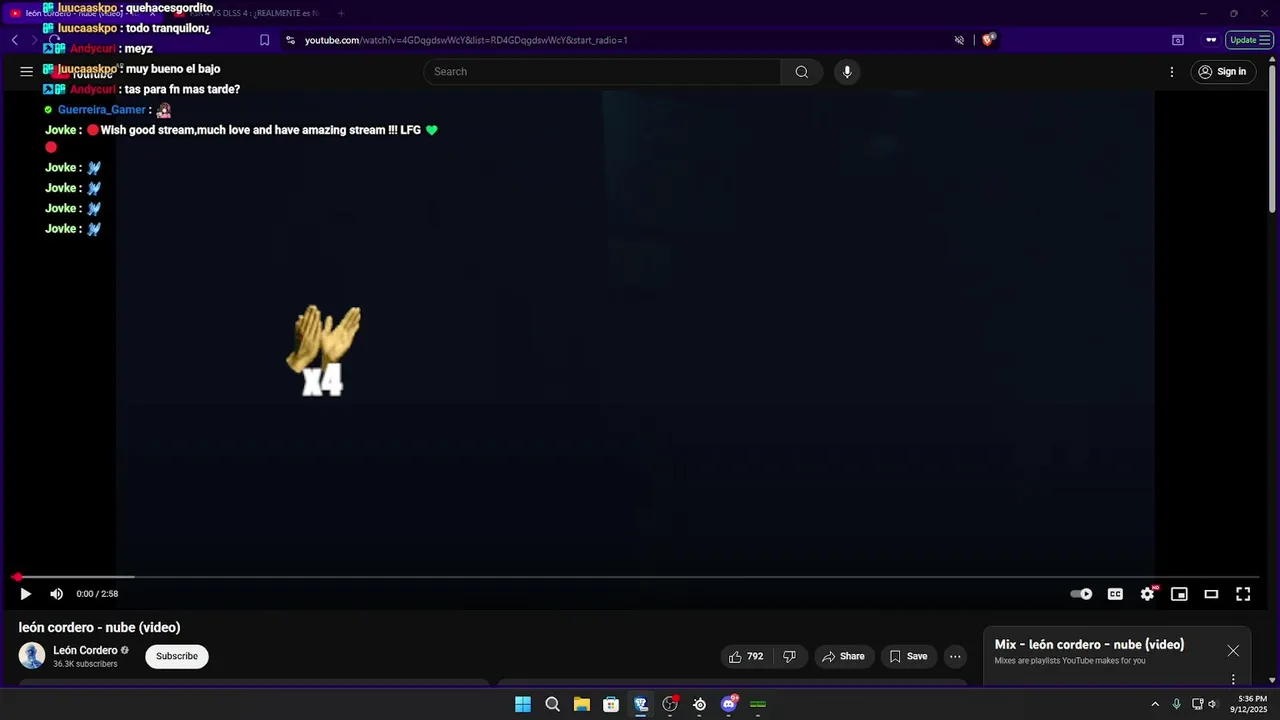Open Windows Start menu

(523, 704)
